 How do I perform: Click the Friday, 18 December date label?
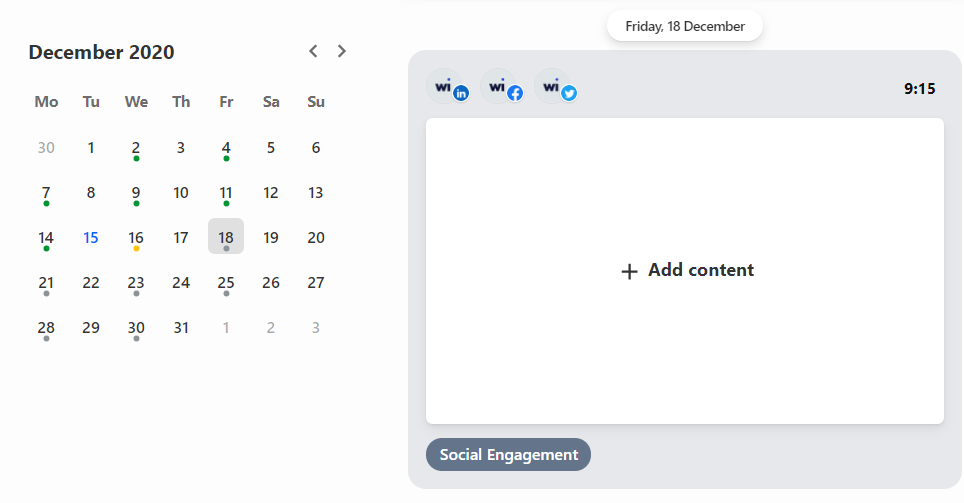tap(685, 26)
